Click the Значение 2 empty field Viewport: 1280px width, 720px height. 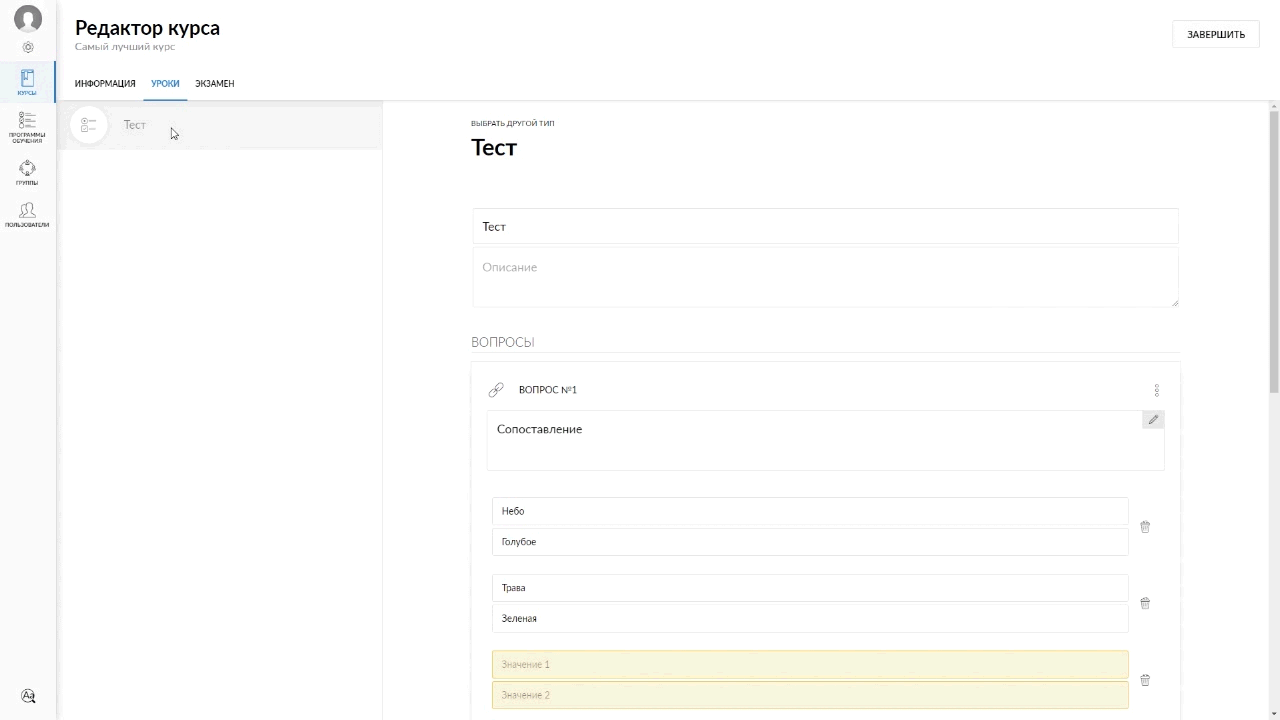tap(810, 695)
